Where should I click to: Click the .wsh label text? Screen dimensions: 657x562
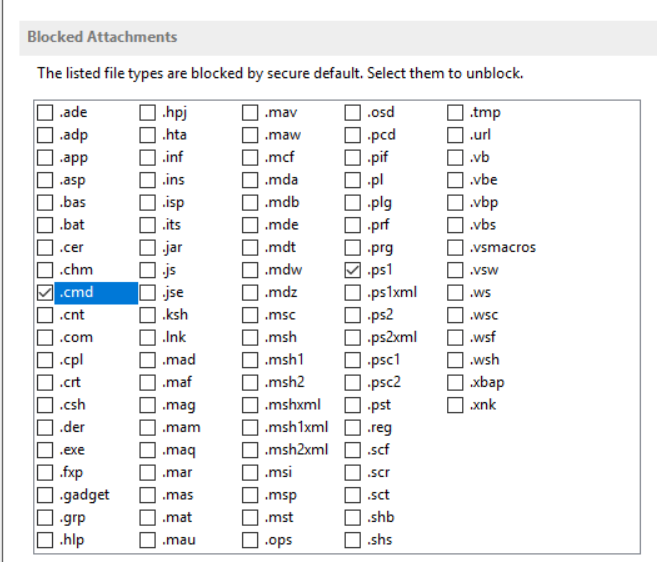point(485,360)
